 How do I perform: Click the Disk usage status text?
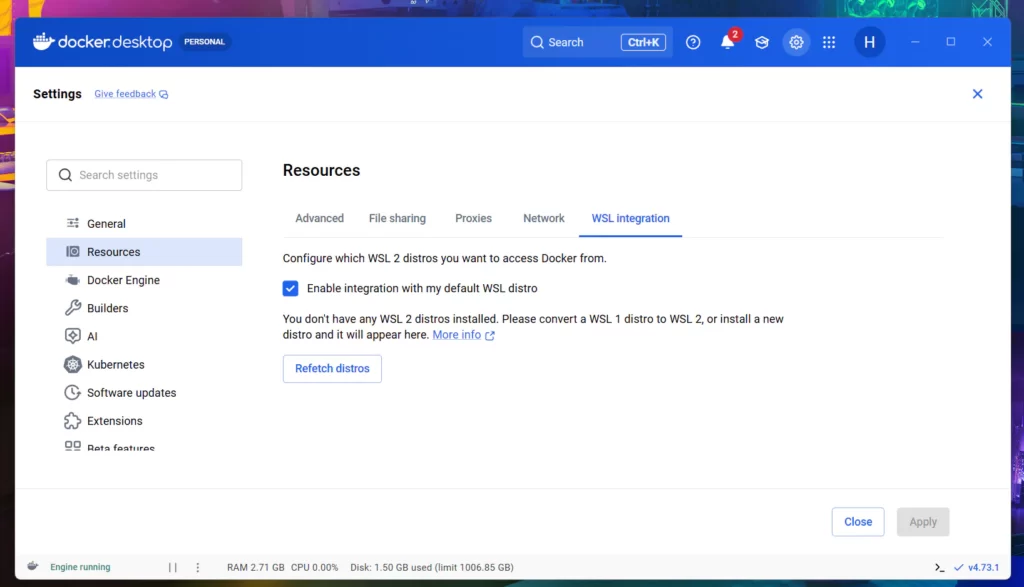pos(432,567)
